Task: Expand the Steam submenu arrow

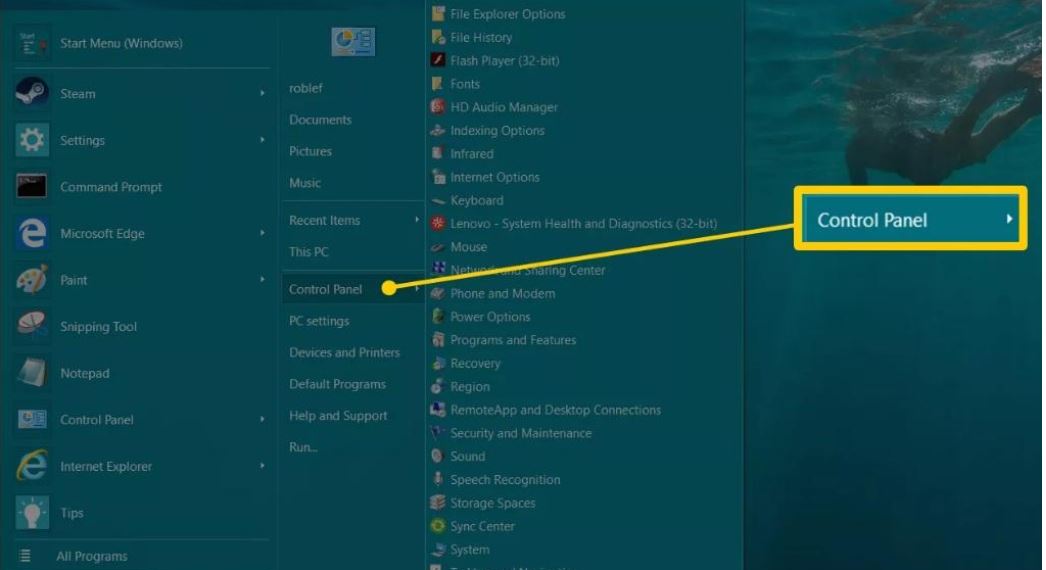Action: 262,93
